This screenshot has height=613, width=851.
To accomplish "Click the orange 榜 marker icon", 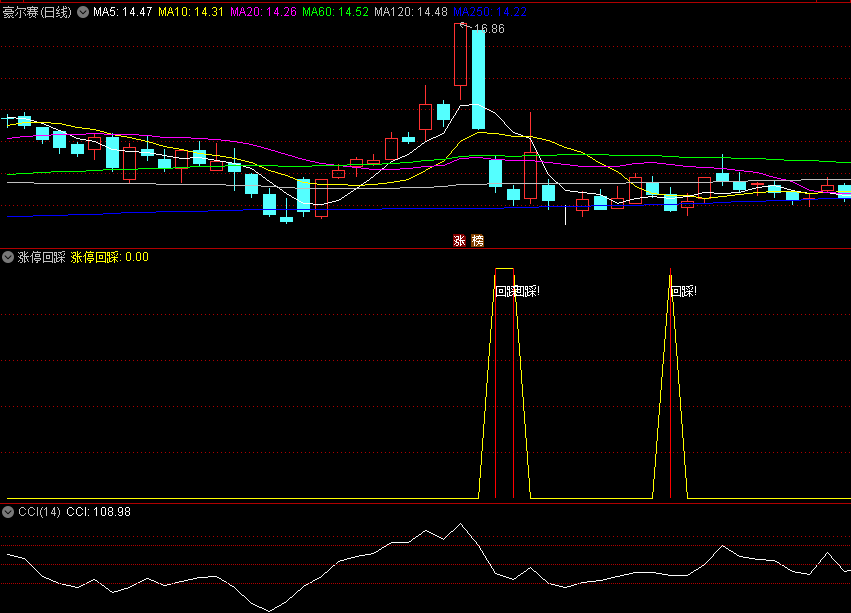I will coord(478,241).
